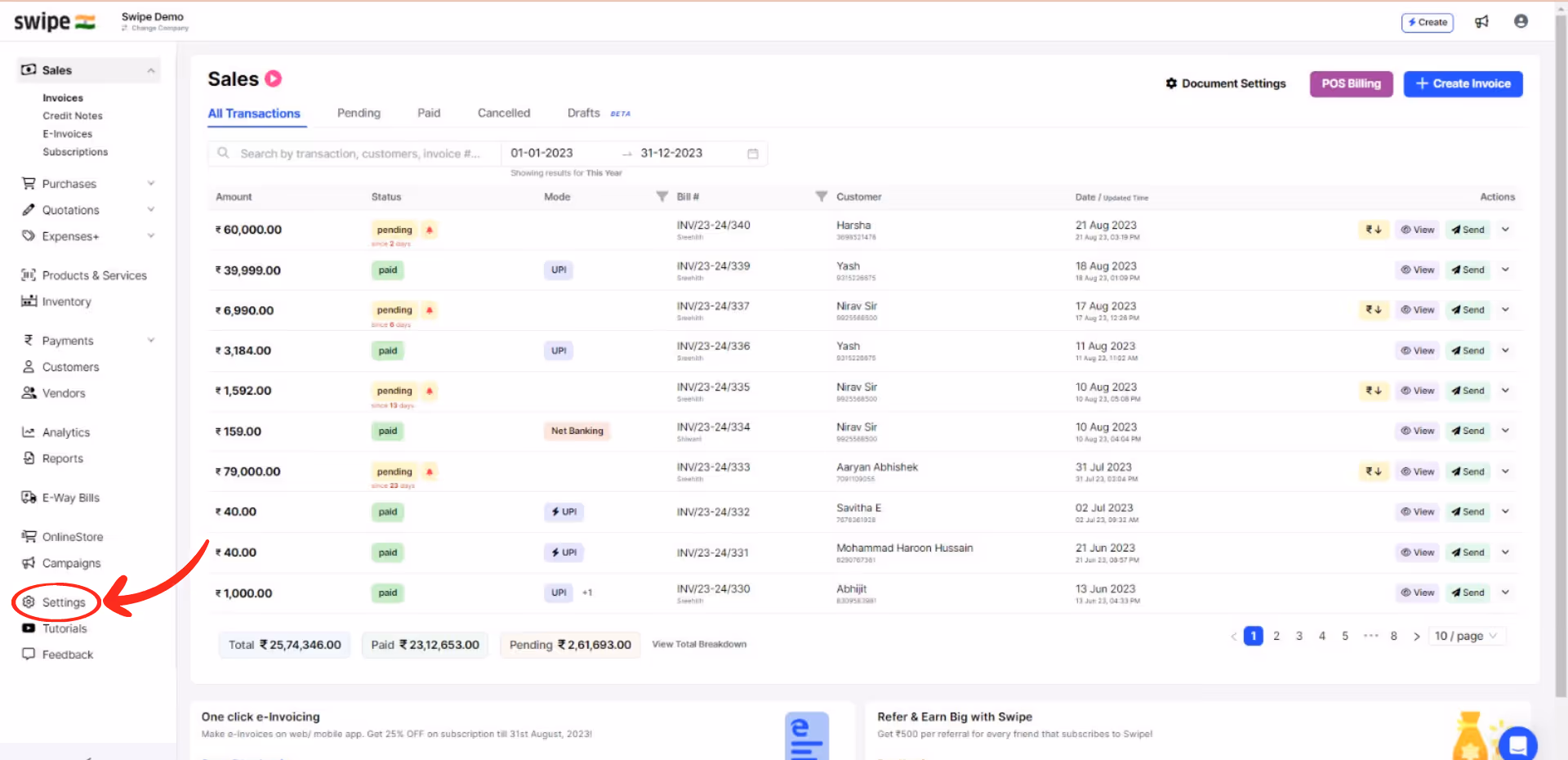Switch to the Paid tab

(429, 113)
